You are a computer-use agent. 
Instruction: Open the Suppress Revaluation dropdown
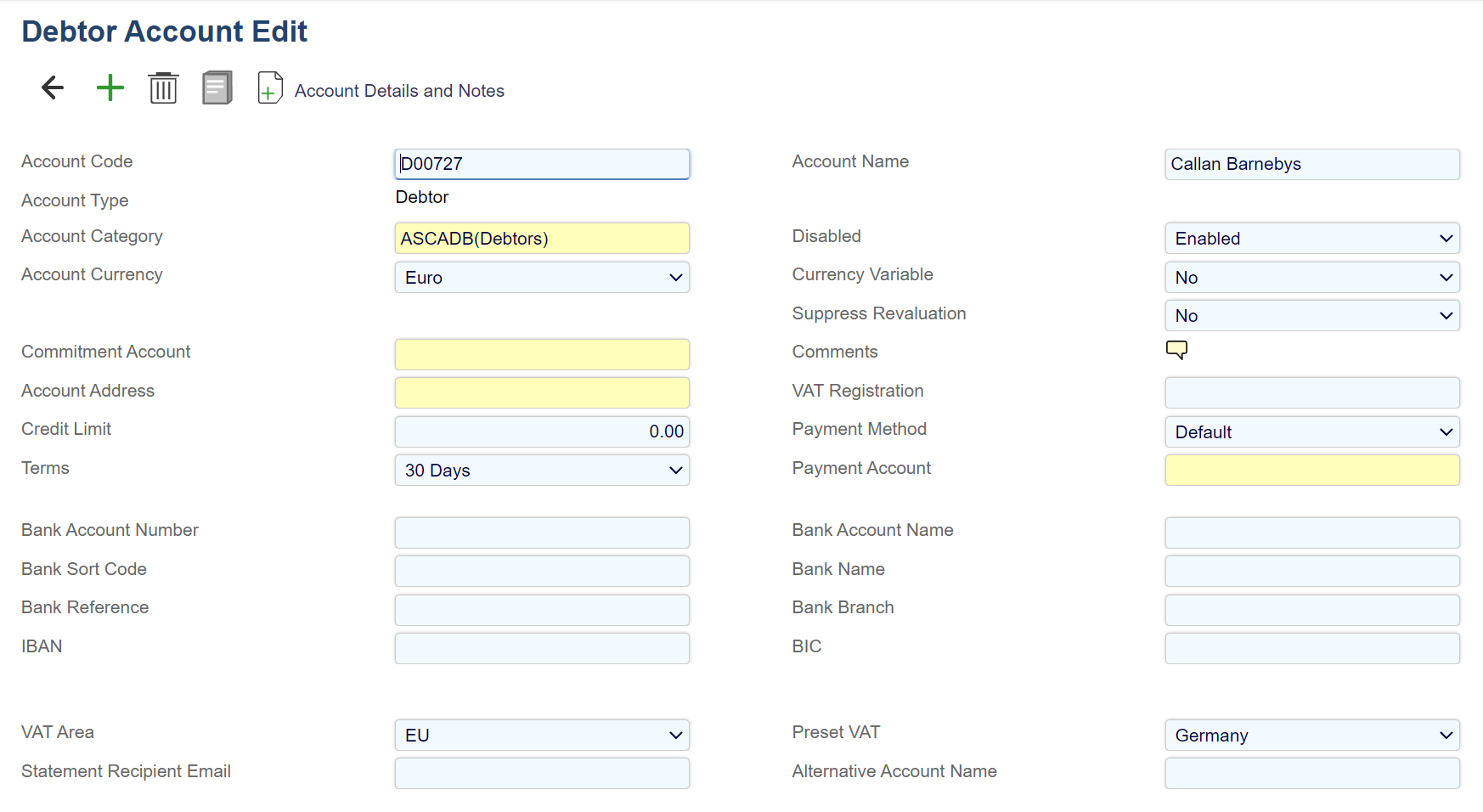point(1311,316)
